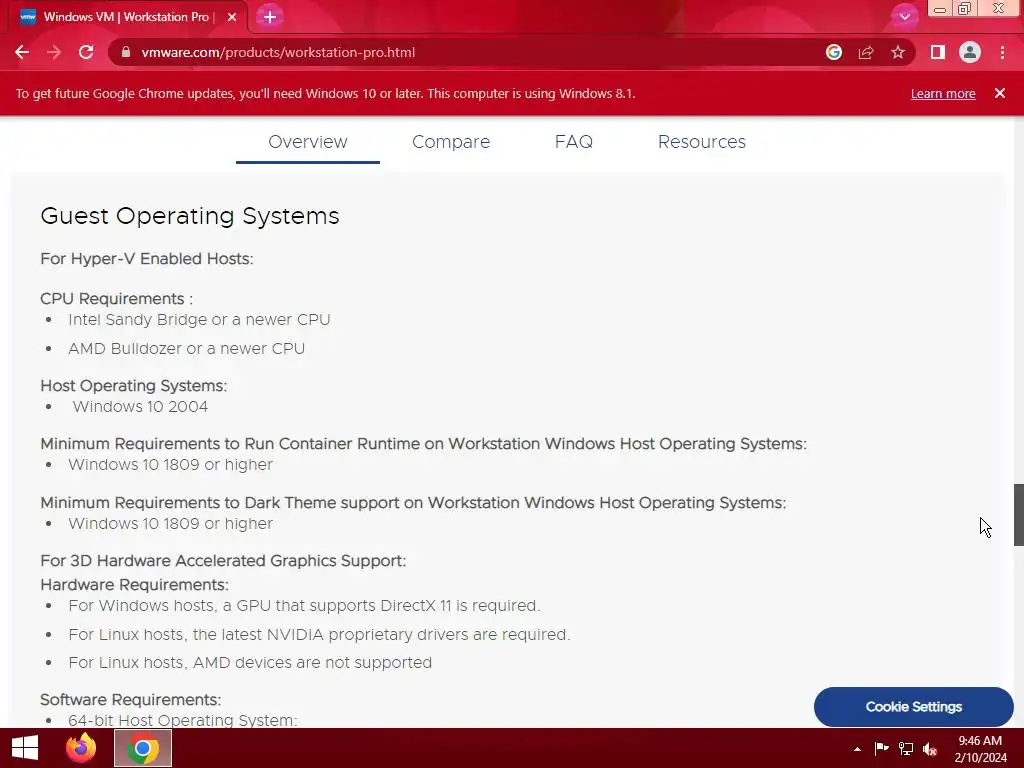The width and height of the screenshot is (1024, 768).
Task: Click the AMD devices not supported line
Action: 250,662
